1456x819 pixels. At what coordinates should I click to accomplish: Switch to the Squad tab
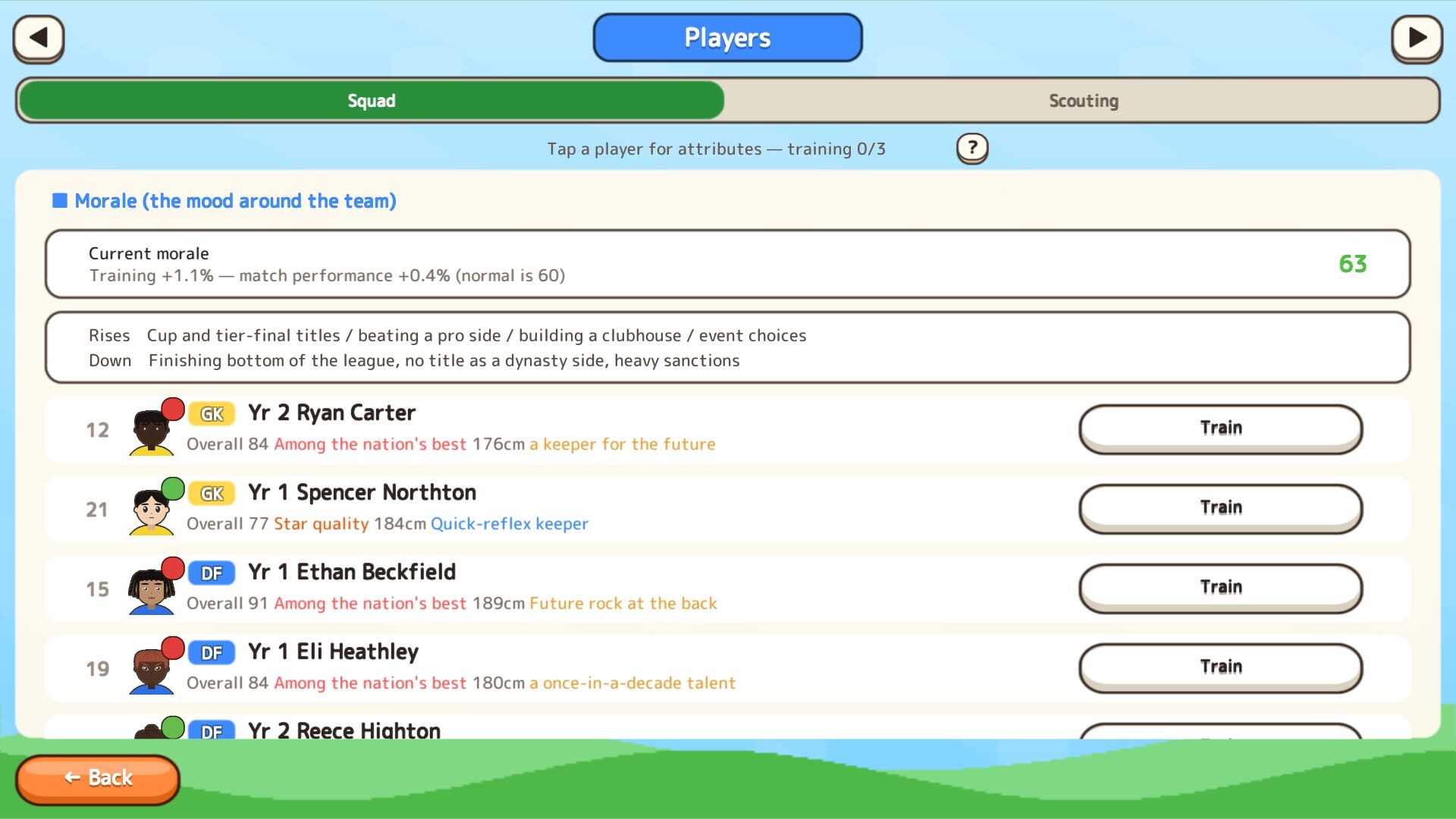(x=372, y=100)
